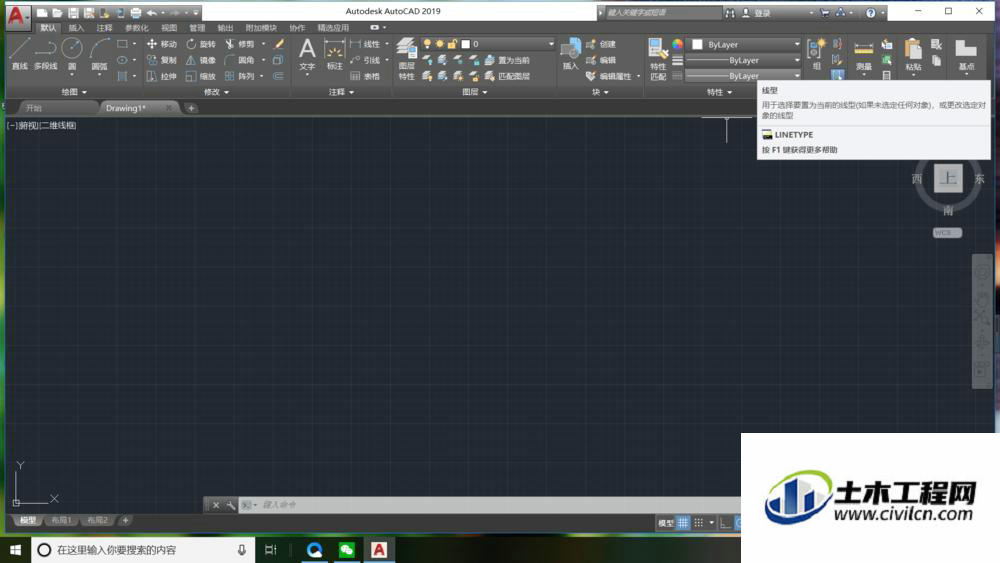Viewport: 1000px width, 563px height.
Task: Click the object color wheel swatch
Action: coord(677,44)
